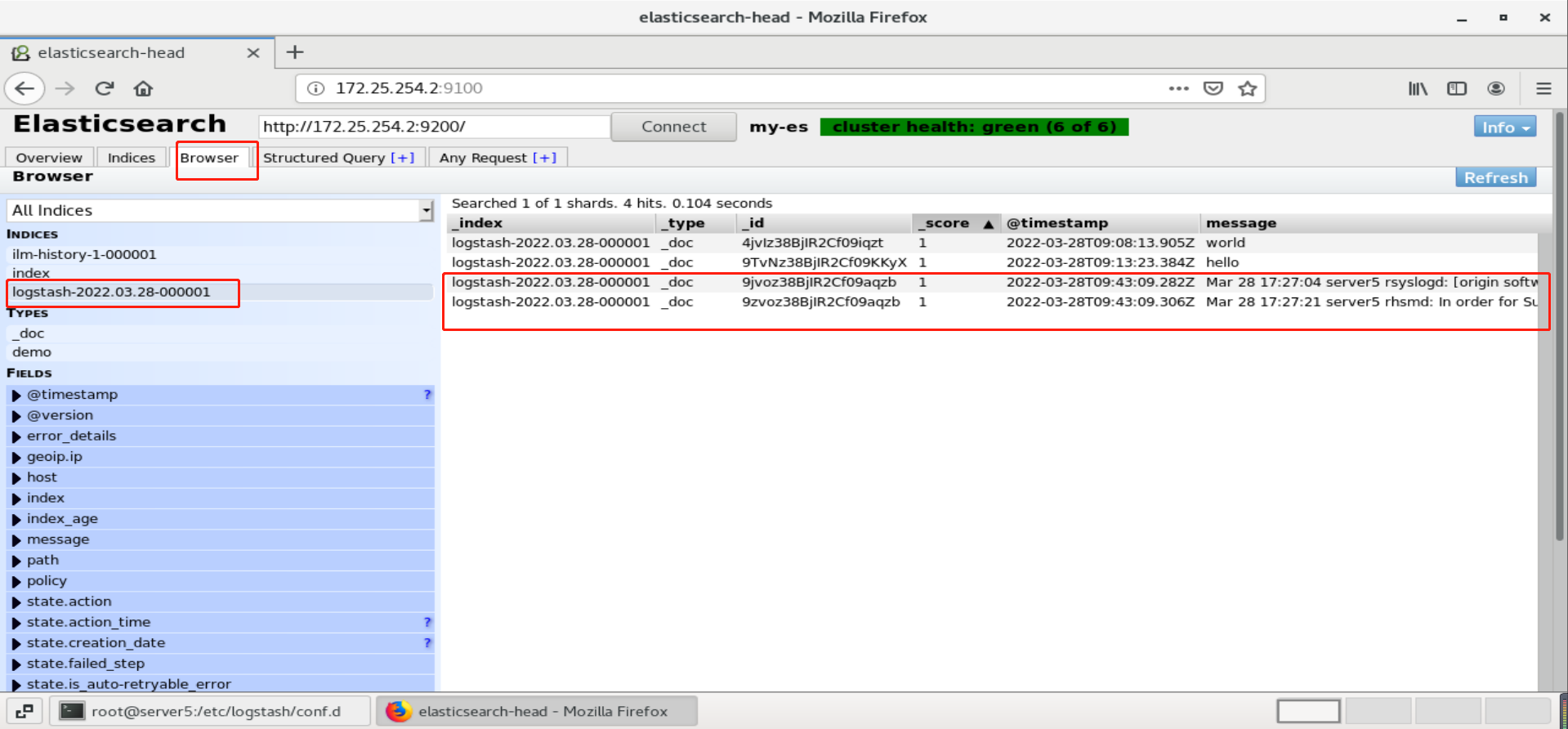
Task: Filter by the demo type
Action: pos(220,352)
